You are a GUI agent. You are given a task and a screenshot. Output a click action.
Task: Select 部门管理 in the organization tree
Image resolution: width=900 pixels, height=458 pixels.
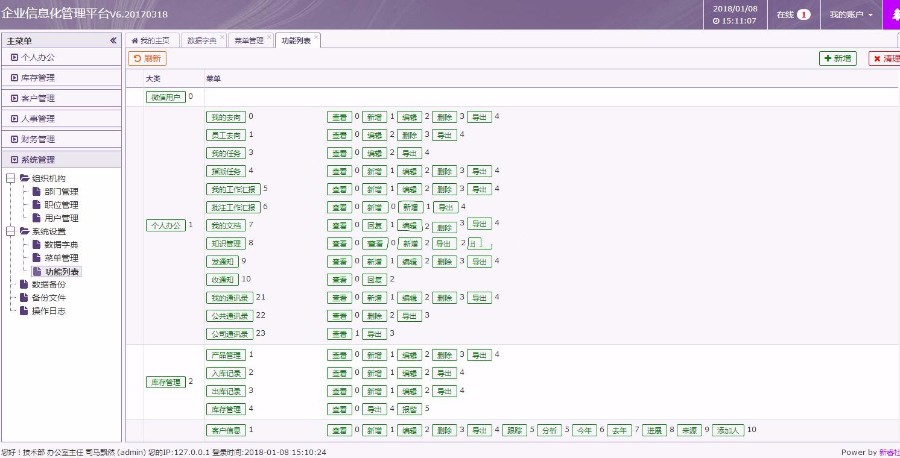point(61,191)
